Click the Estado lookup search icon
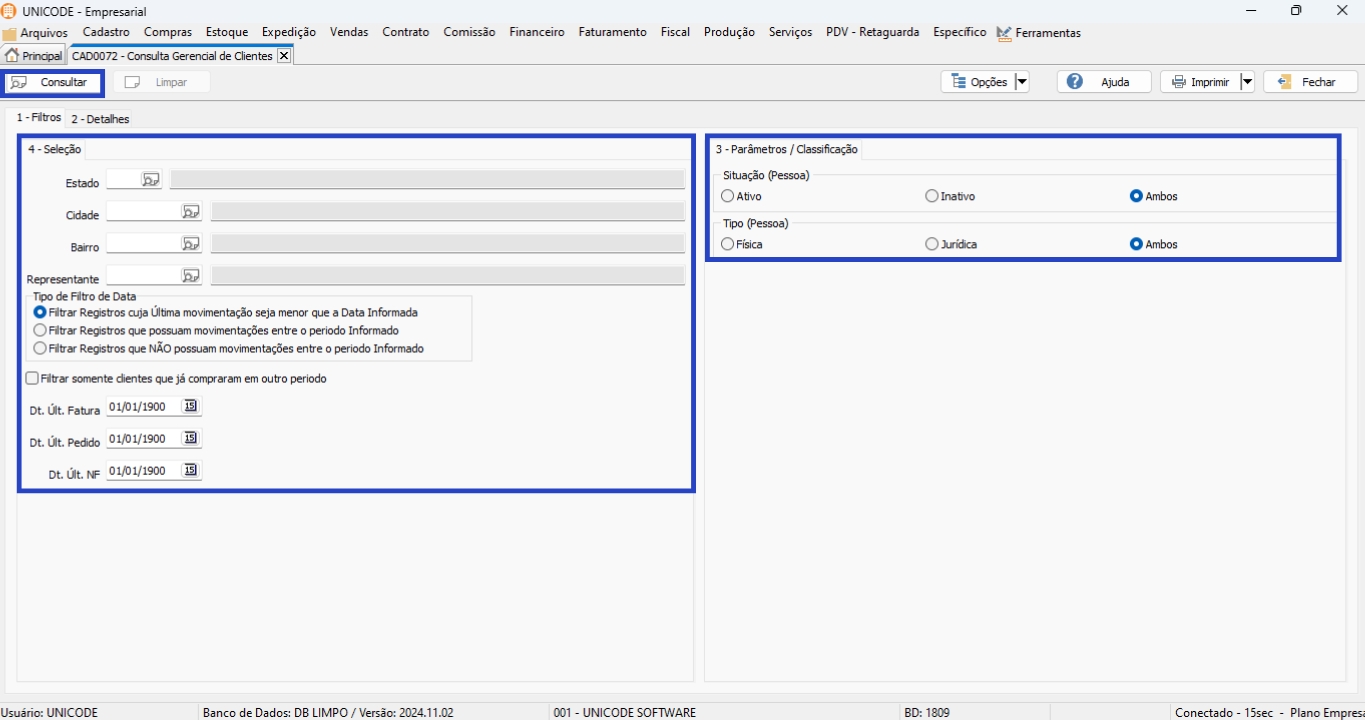 [151, 180]
